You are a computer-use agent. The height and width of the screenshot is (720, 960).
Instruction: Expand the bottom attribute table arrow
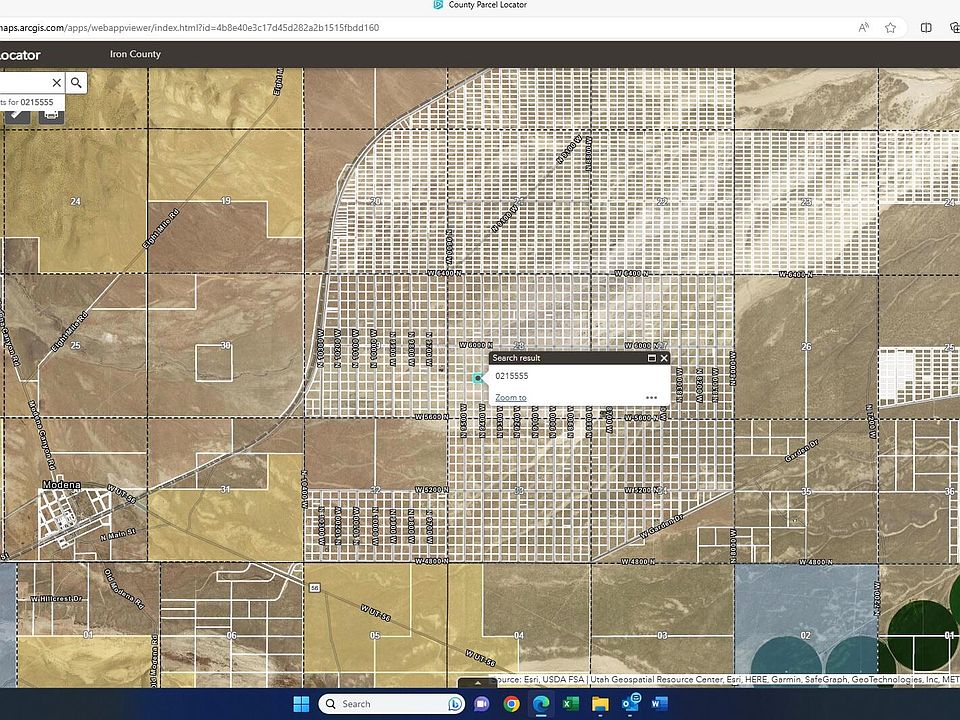(477, 683)
